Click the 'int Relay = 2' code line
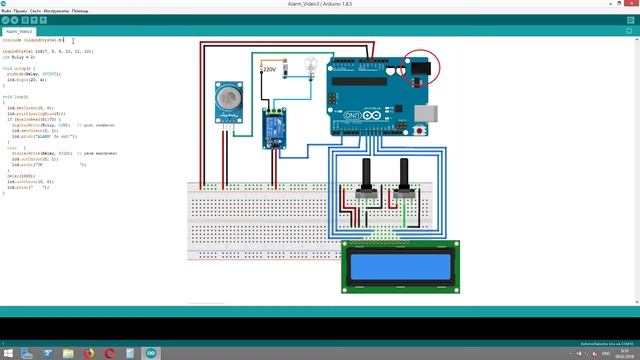Screen dimensions: 640x360 tap(19, 57)
